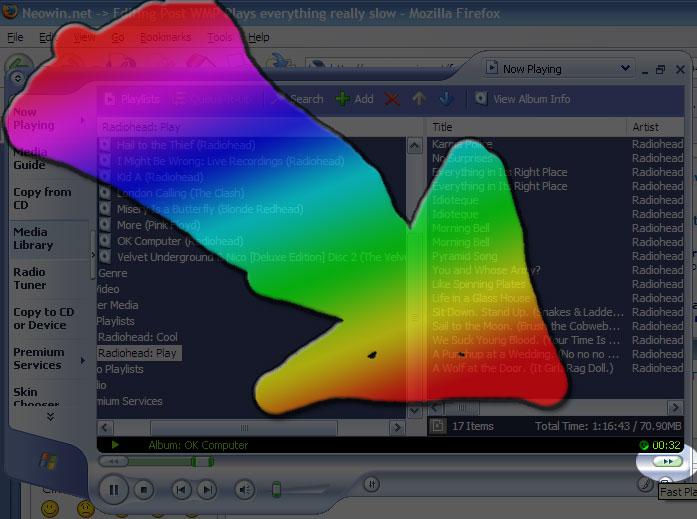Select the You and Whose Army? track
The height and width of the screenshot is (519, 697).
click(x=486, y=270)
